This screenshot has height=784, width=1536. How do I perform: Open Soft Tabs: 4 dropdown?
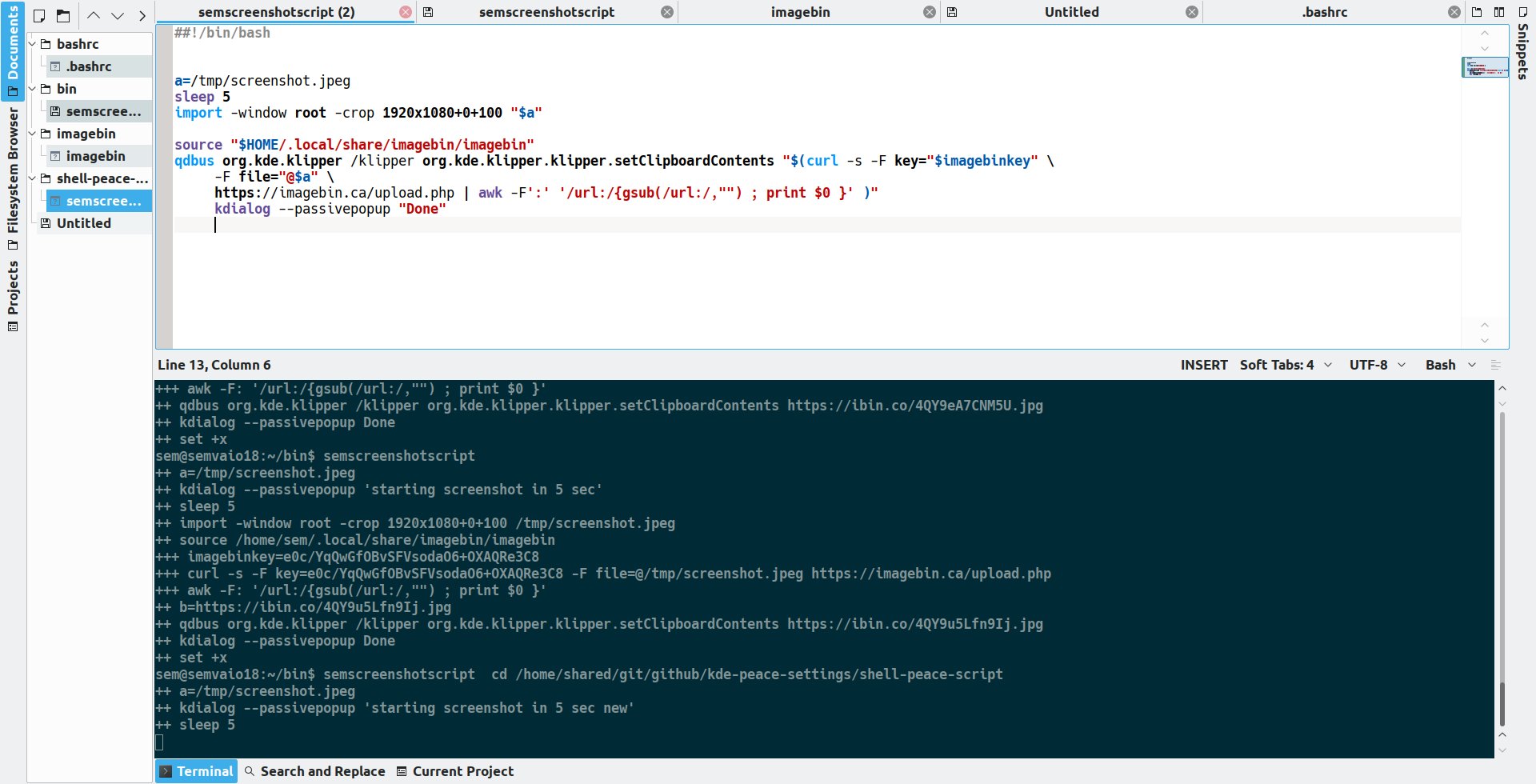point(1286,365)
